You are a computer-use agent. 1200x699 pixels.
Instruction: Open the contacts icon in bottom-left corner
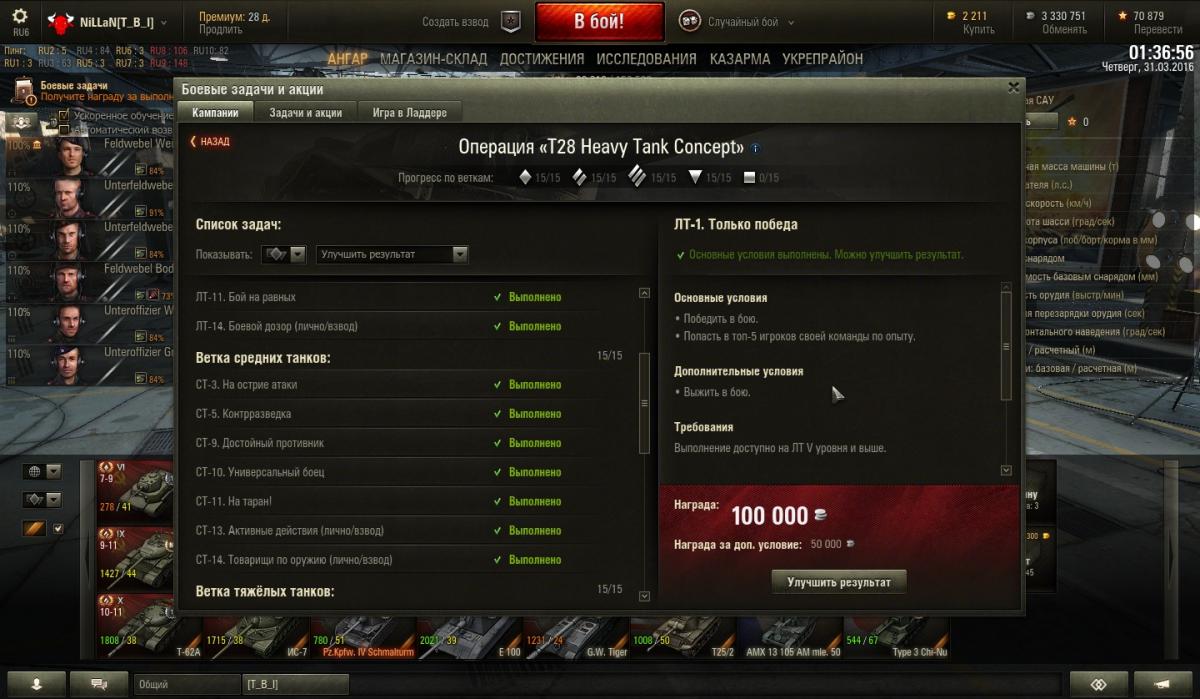click(37, 684)
